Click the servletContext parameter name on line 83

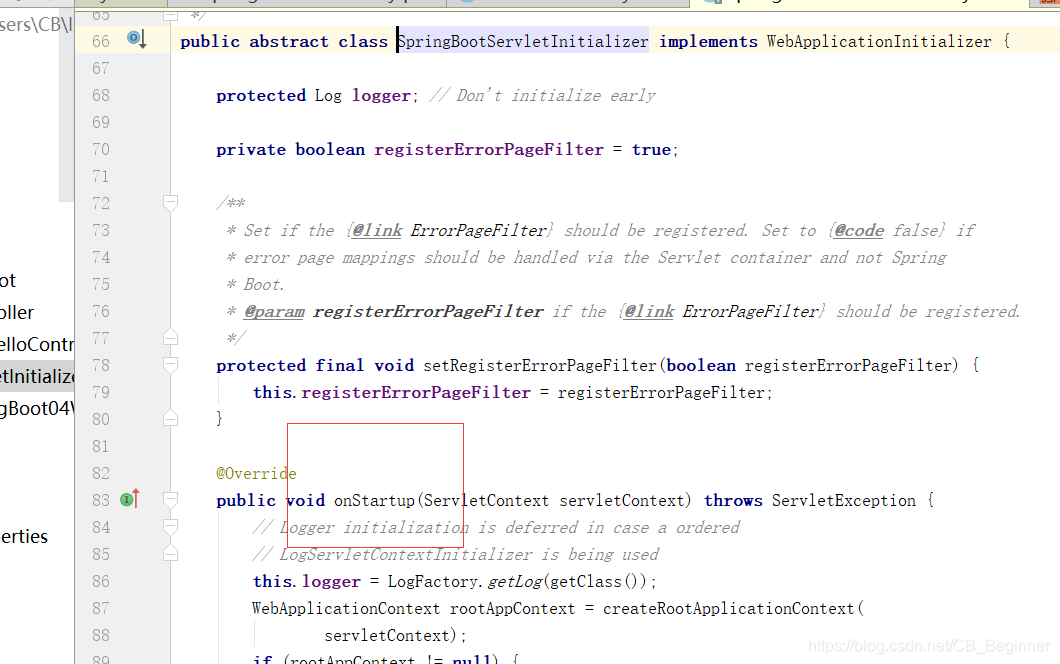[x=622, y=500]
